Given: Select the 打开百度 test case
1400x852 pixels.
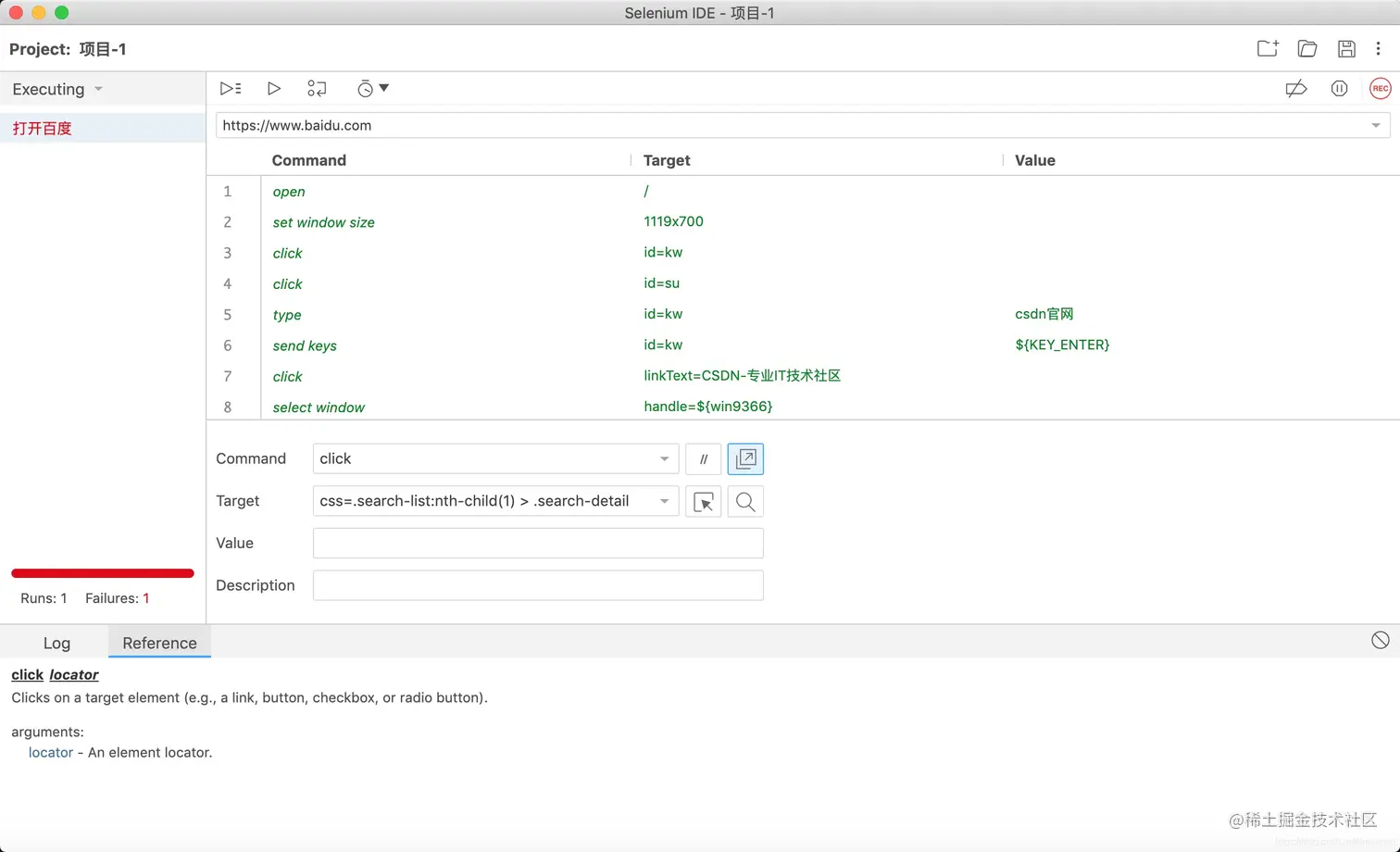Looking at the screenshot, I should (x=103, y=129).
